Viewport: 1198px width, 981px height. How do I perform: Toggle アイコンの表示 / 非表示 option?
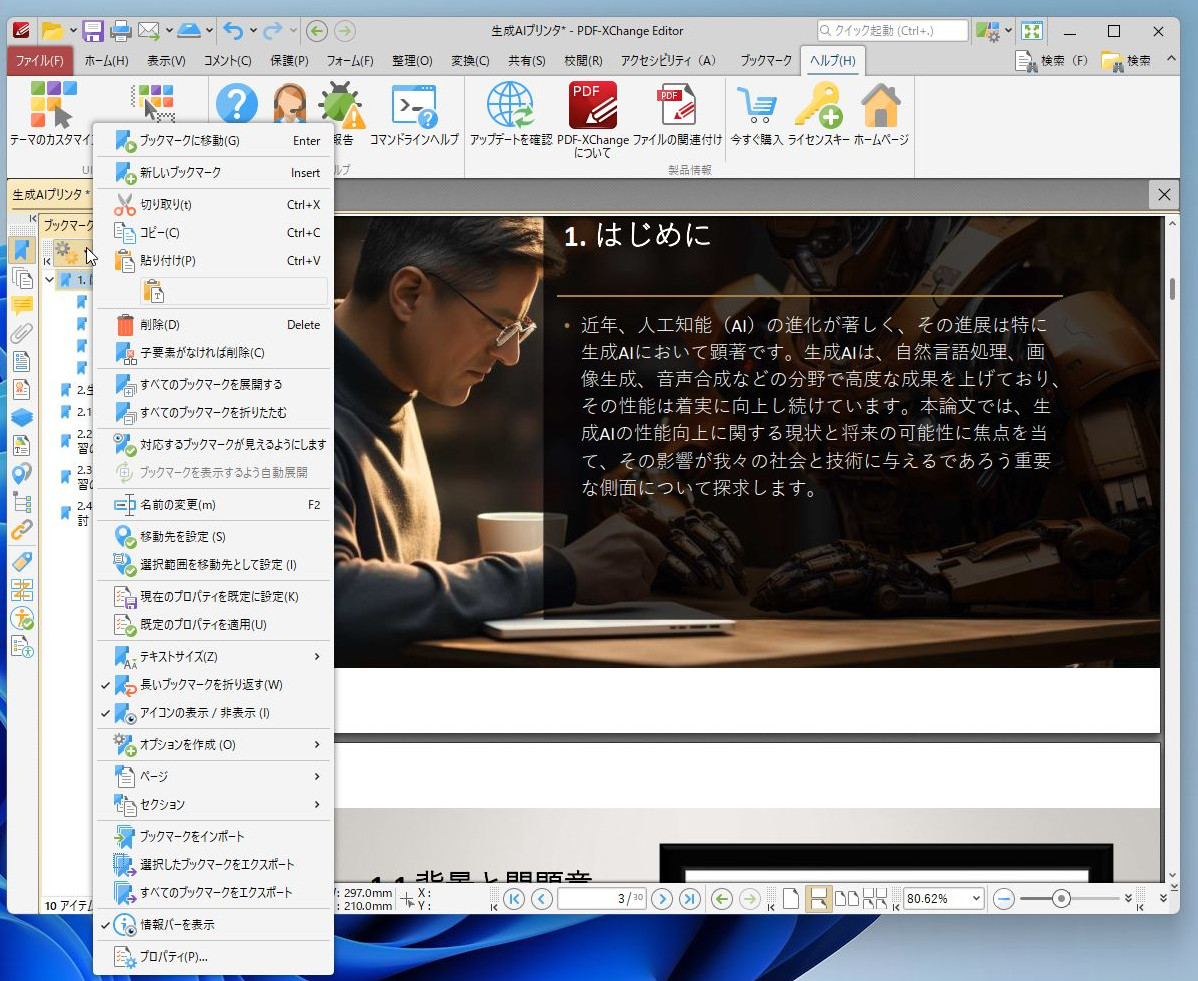click(x=214, y=713)
